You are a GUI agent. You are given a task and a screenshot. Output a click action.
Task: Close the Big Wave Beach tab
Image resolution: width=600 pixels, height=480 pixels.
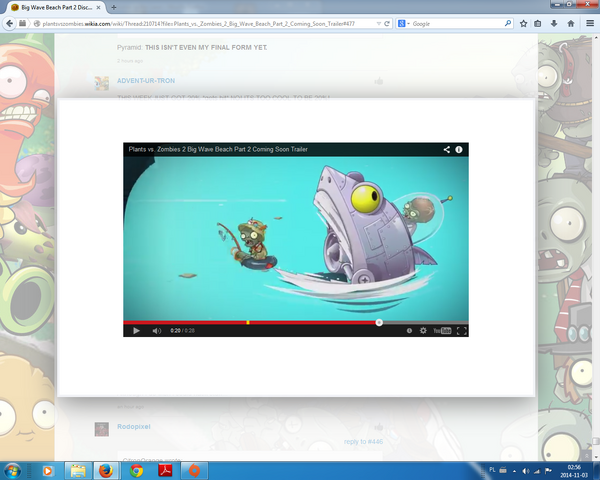click(x=98, y=7)
